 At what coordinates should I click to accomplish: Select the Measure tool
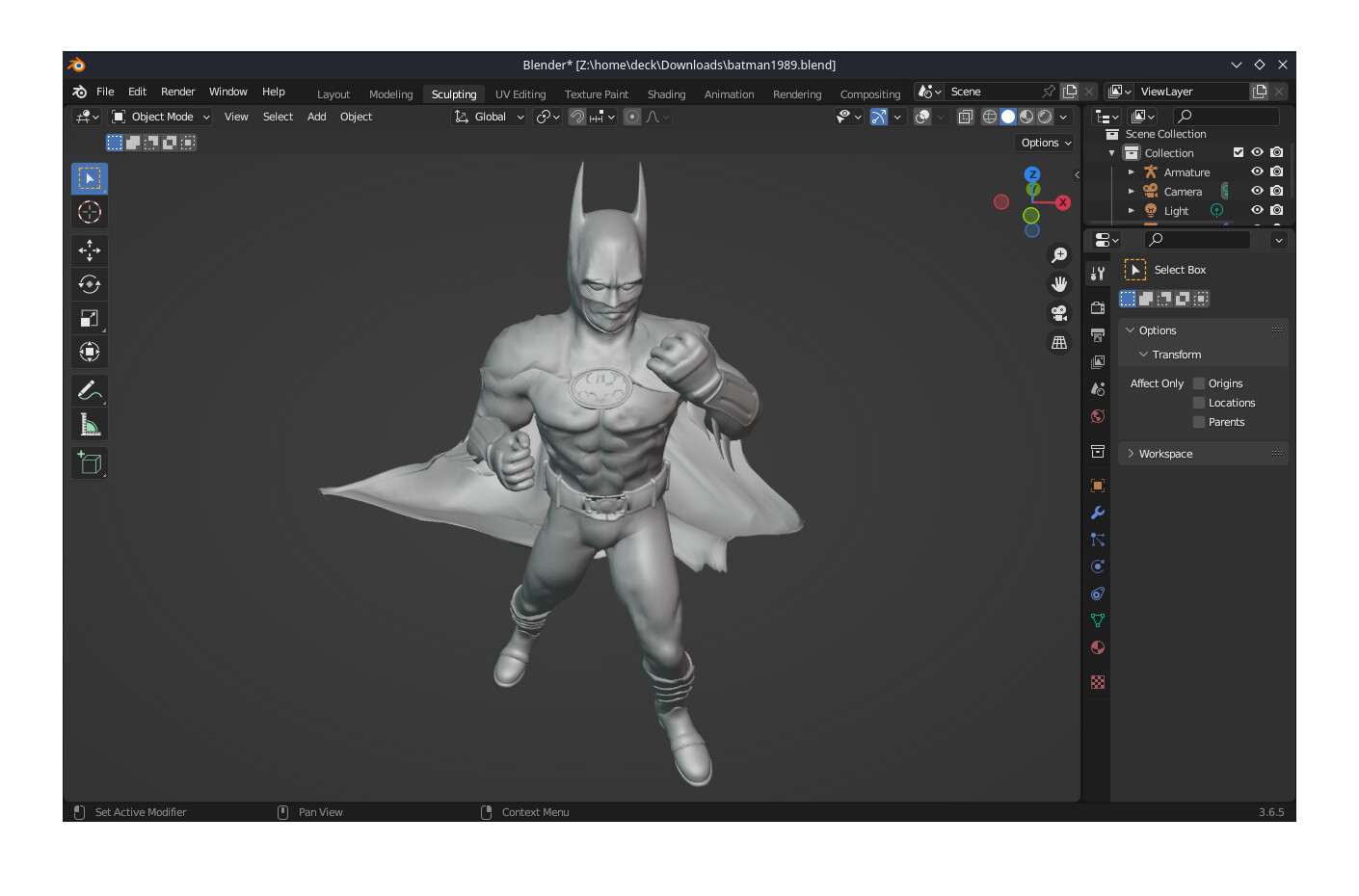point(90,424)
